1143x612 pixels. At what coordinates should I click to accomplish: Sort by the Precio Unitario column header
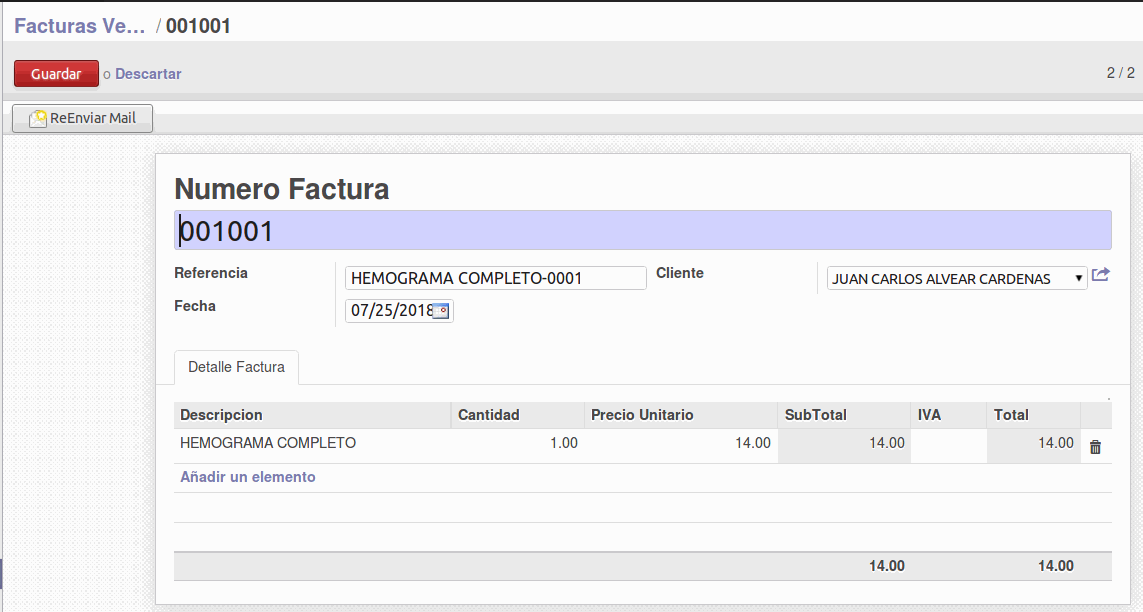pos(641,415)
